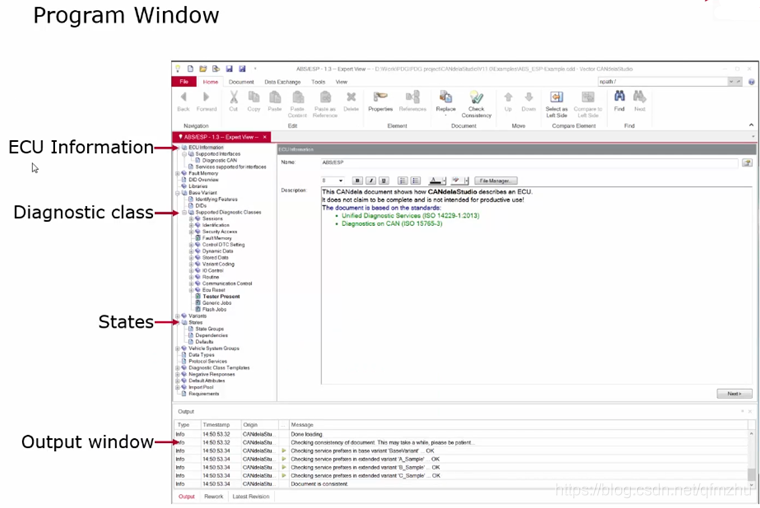Expand the Variants tree node
The height and width of the screenshot is (508, 760).
tap(177, 316)
